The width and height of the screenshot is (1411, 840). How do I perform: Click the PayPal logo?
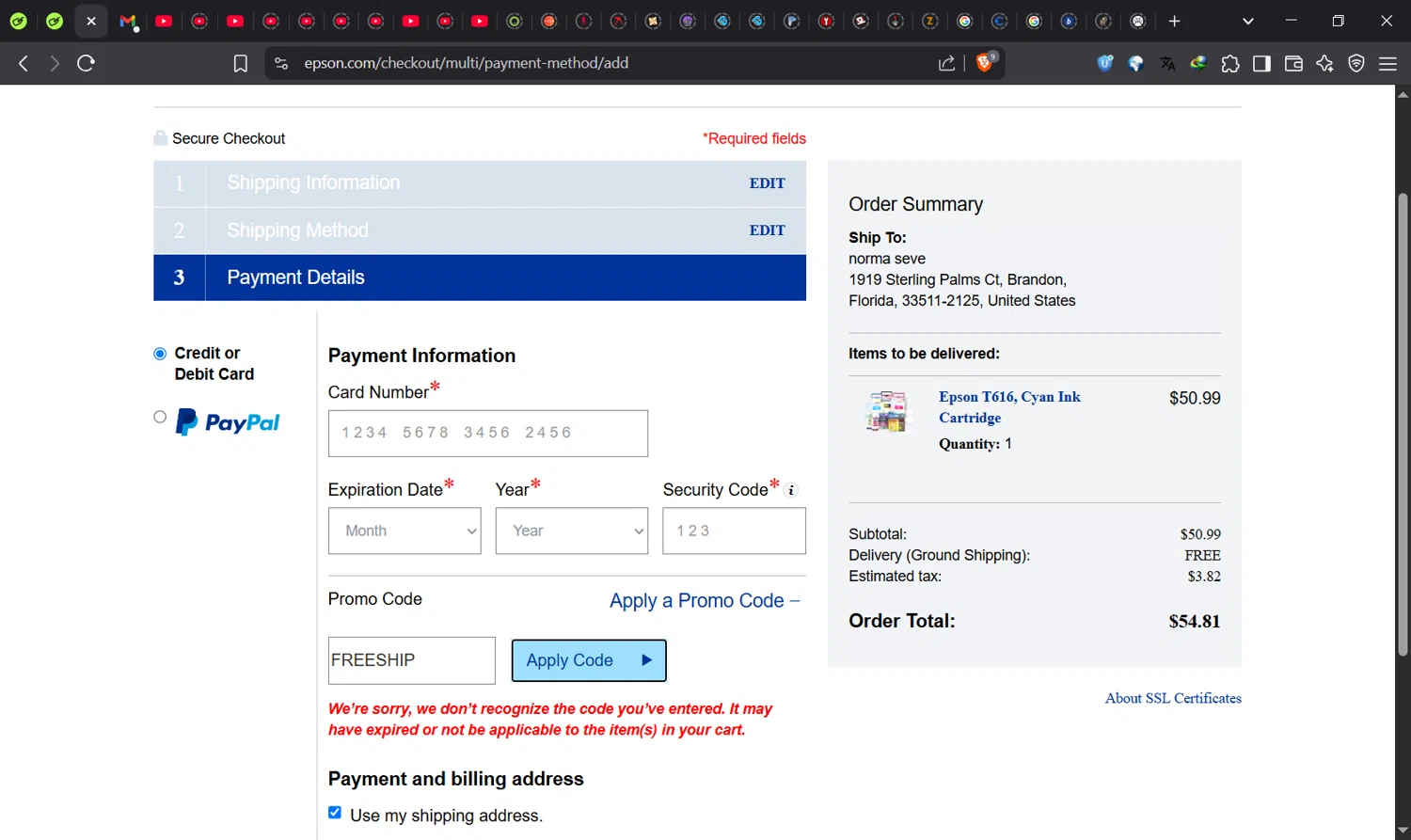(x=228, y=422)
